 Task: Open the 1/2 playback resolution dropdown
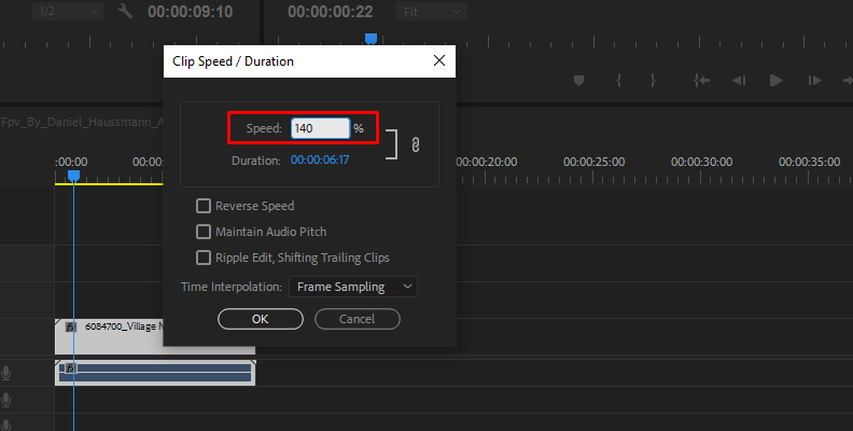pyautogui.click(x=68, y=11)
